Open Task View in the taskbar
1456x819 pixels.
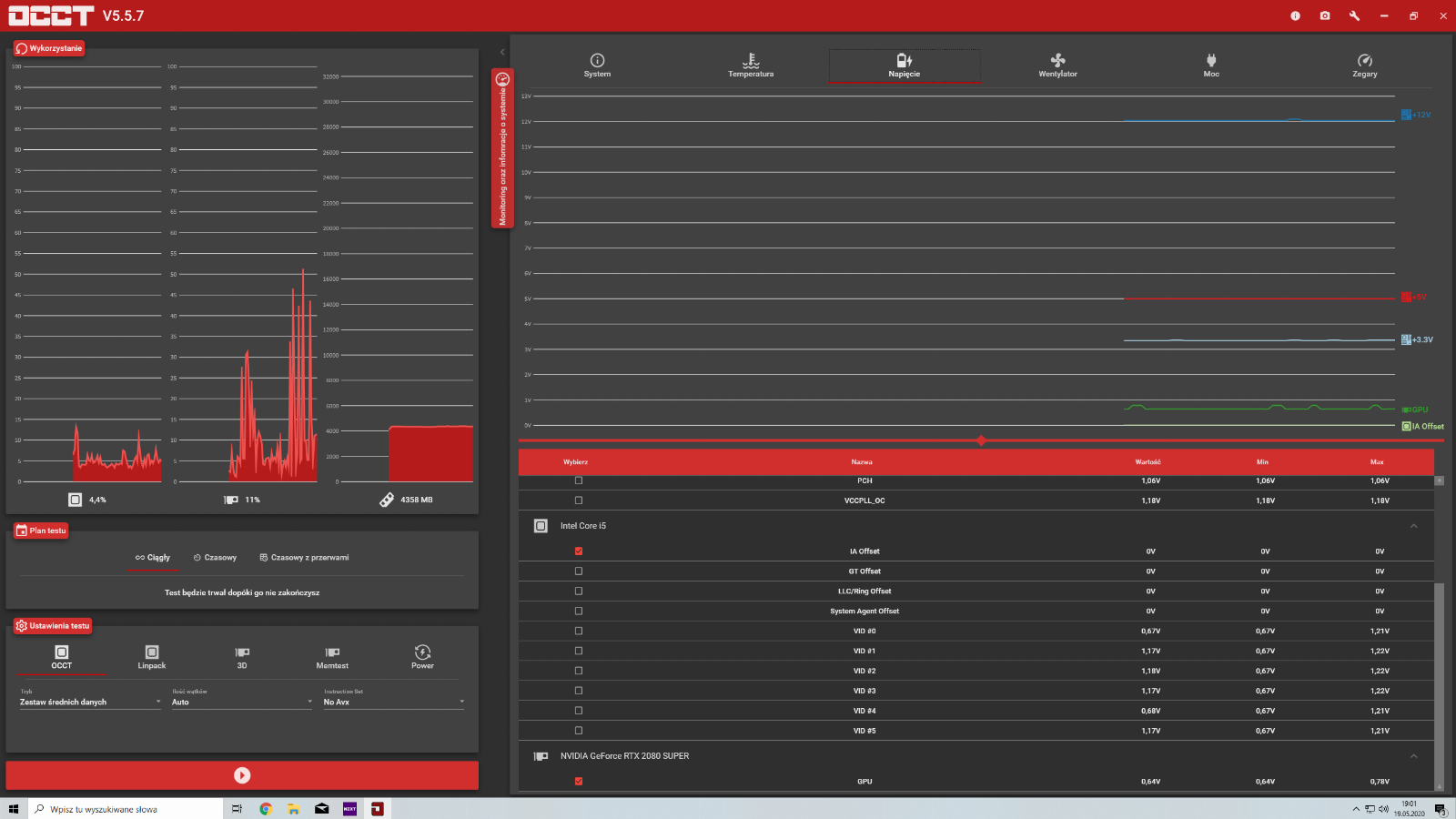pos(237,809)
